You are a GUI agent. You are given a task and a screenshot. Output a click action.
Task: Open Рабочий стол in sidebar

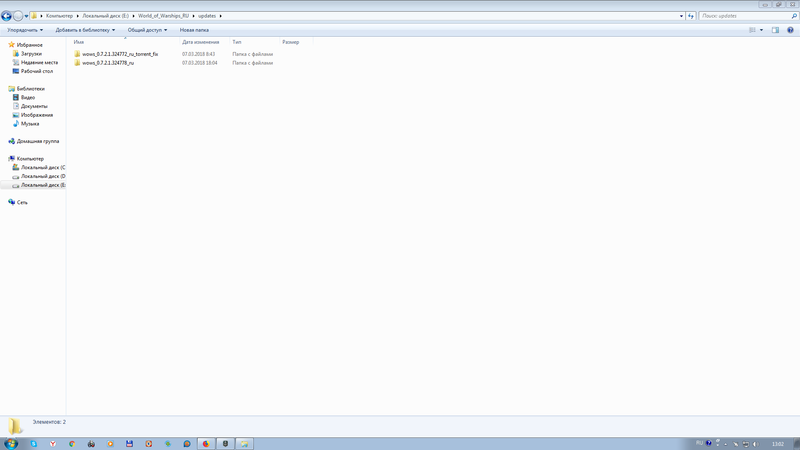point(37,71)
